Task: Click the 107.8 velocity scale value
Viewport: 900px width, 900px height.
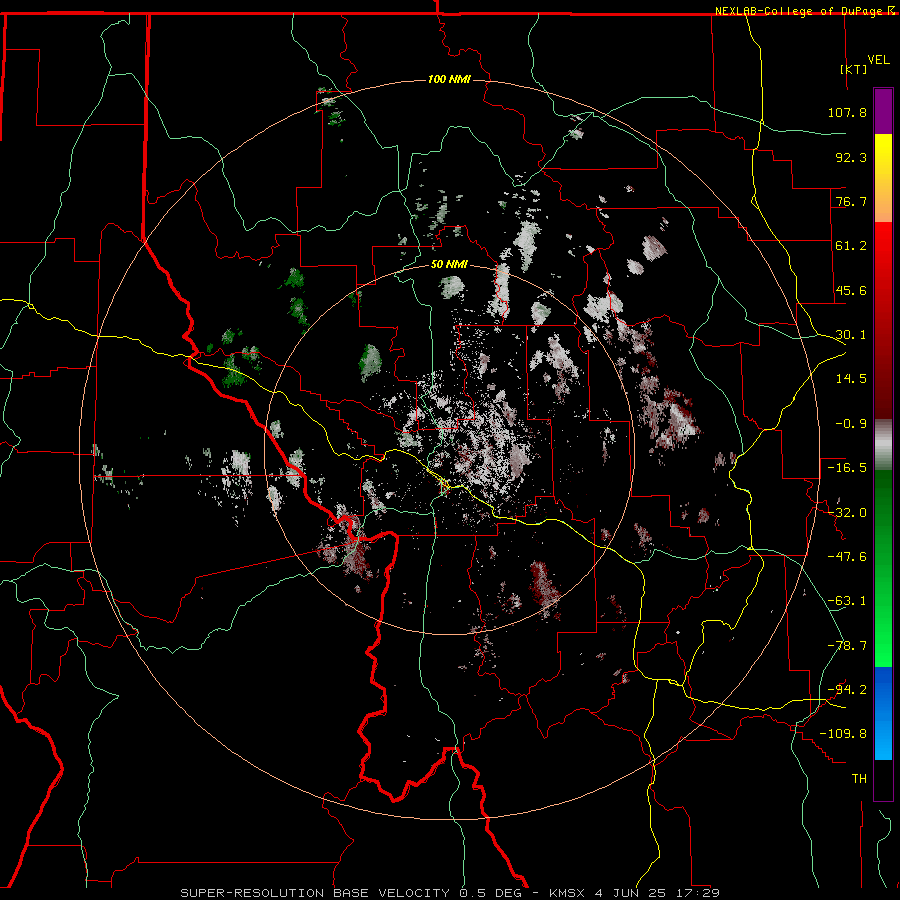Action: (x=847, y=112)
